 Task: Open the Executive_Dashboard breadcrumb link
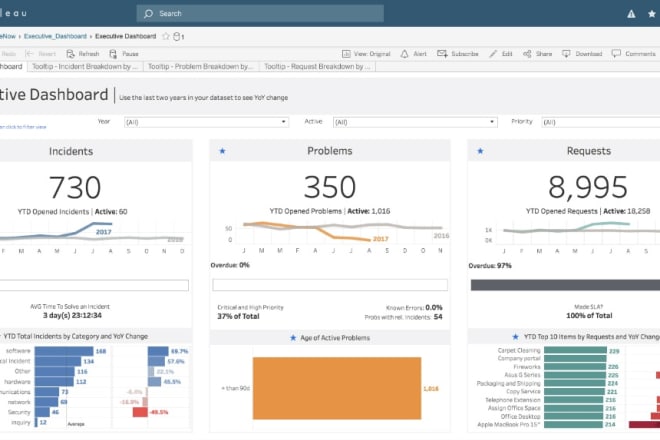pos(55,36)
